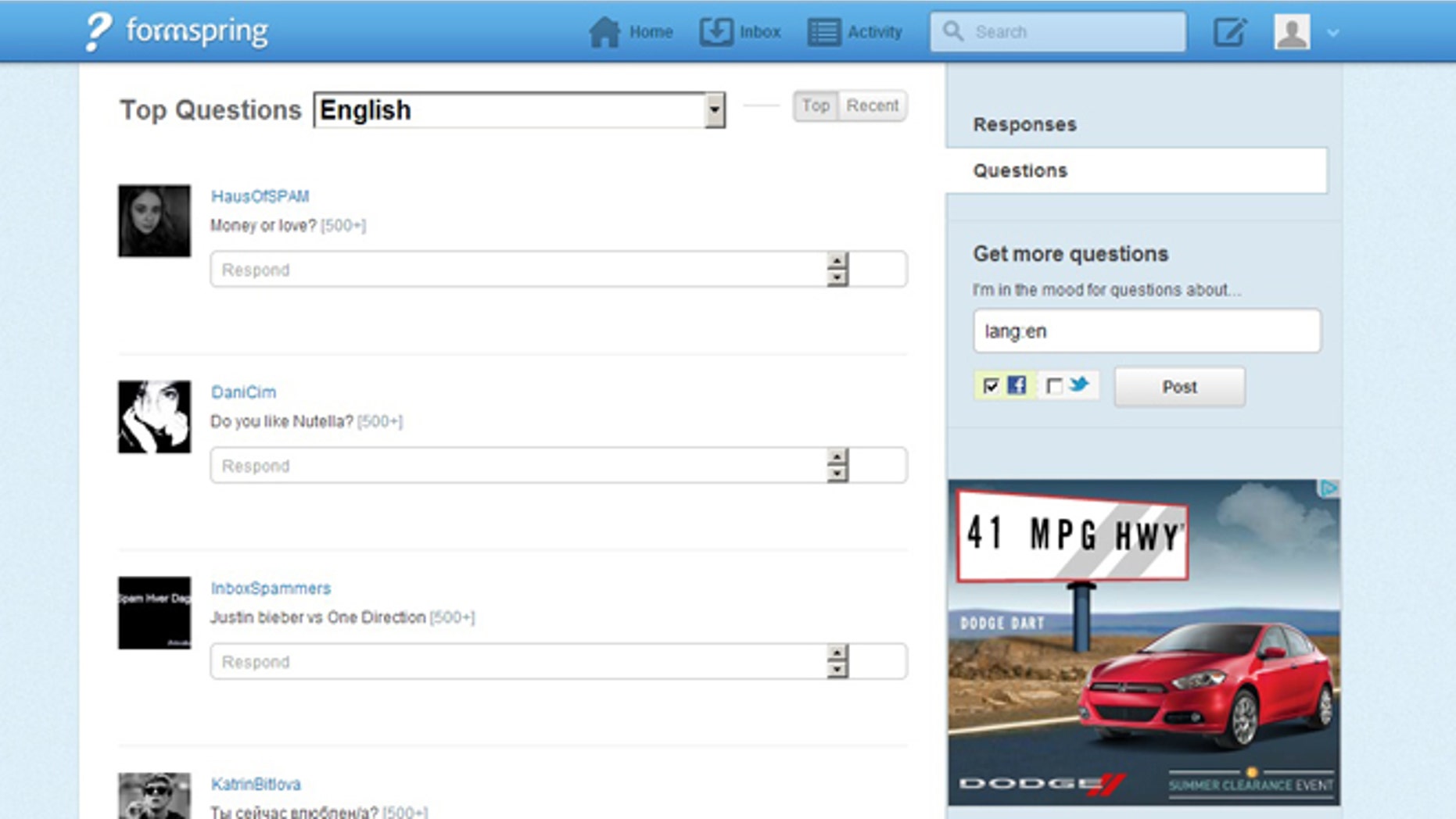The height and width of the screenshot is (819, 1456).
Task: Click [500+] count on Nutella question
Action: [380, 422]
